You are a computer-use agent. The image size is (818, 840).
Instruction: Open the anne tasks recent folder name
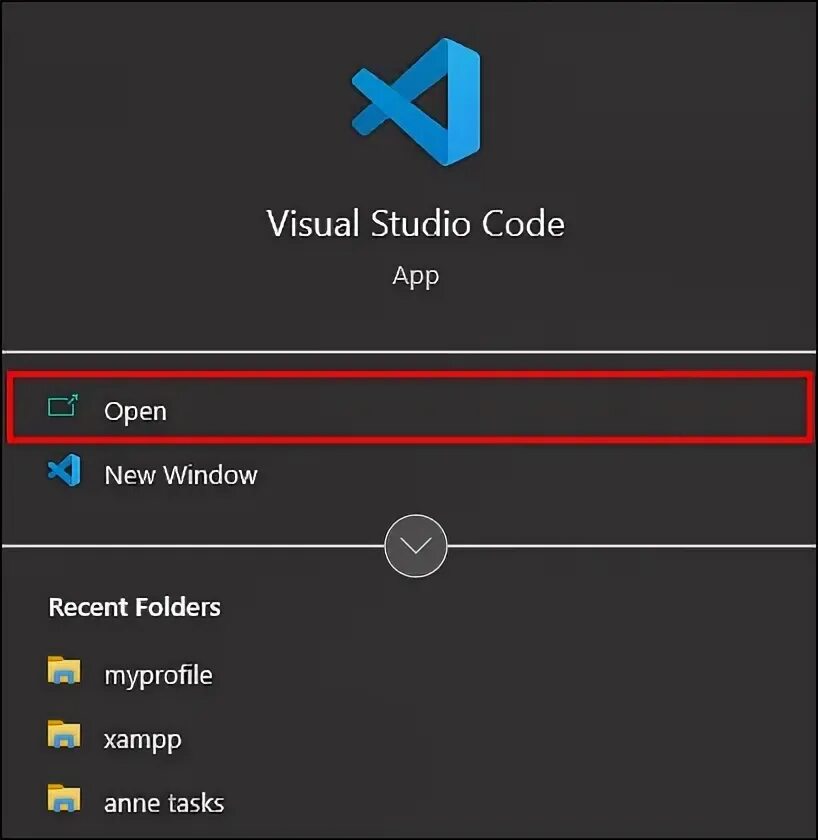[163, 803]
